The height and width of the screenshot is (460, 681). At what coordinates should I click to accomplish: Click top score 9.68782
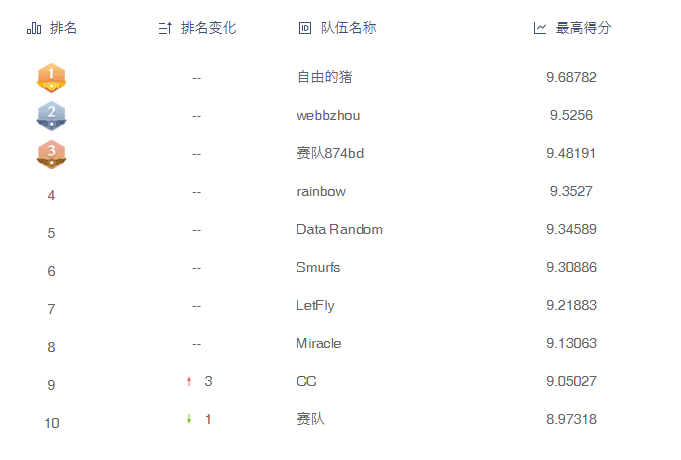(571, 77)
